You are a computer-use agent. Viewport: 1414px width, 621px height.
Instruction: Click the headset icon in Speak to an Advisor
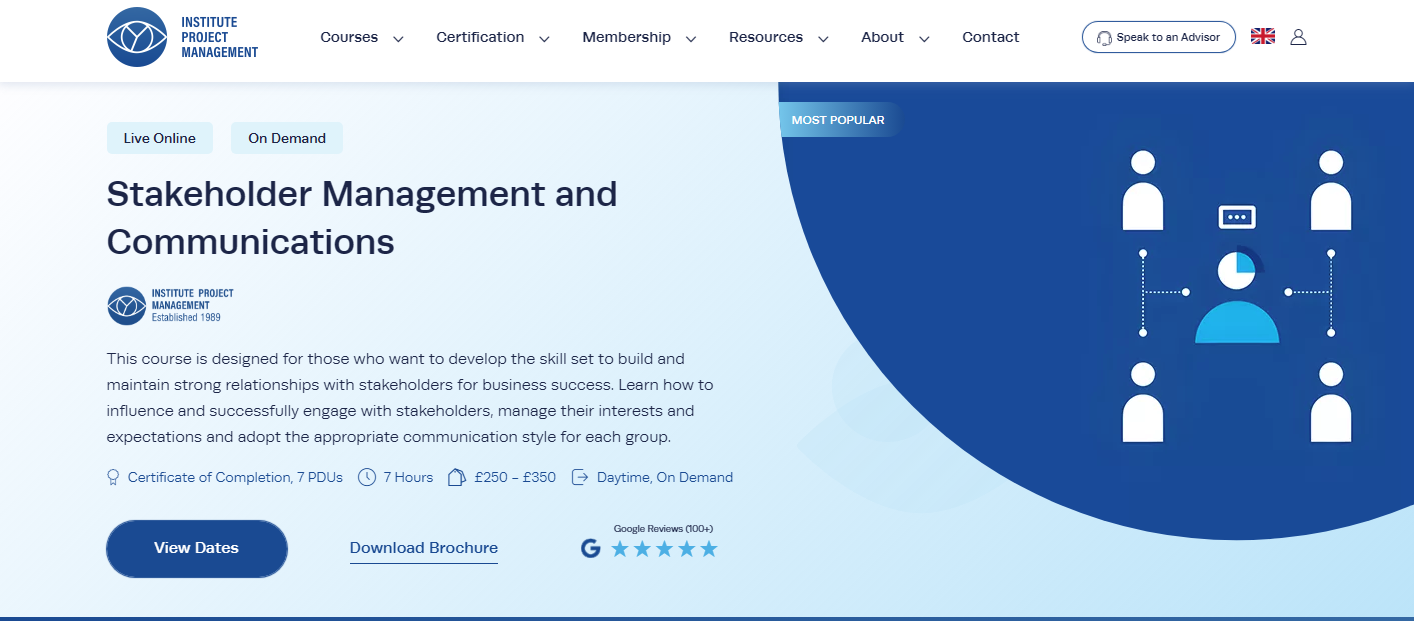coord(1103,36)
